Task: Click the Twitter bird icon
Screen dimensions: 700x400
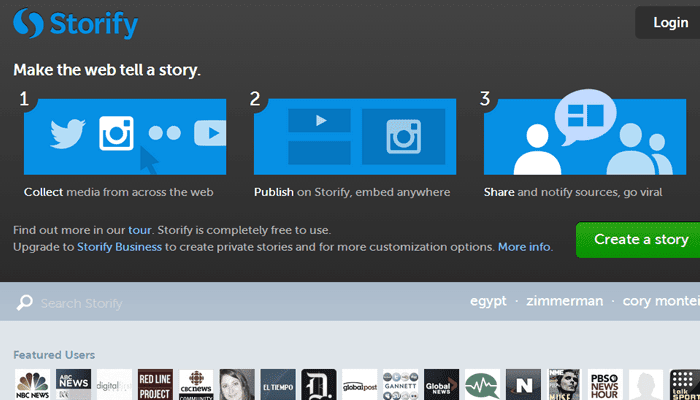Action: pyautogui.click(x=68, y=133)
